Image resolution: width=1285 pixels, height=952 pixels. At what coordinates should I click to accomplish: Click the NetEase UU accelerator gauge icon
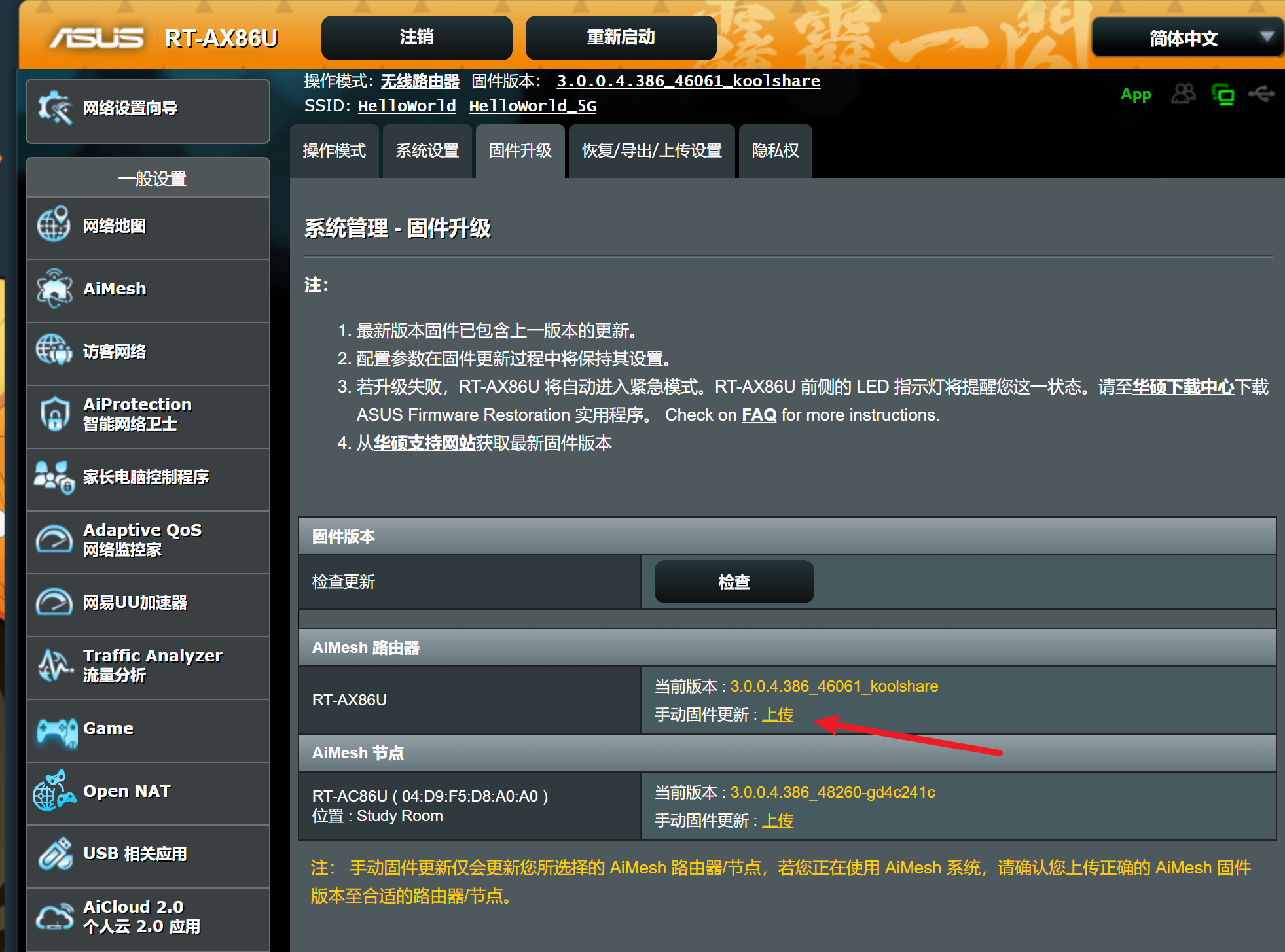(x=54, y=602)
